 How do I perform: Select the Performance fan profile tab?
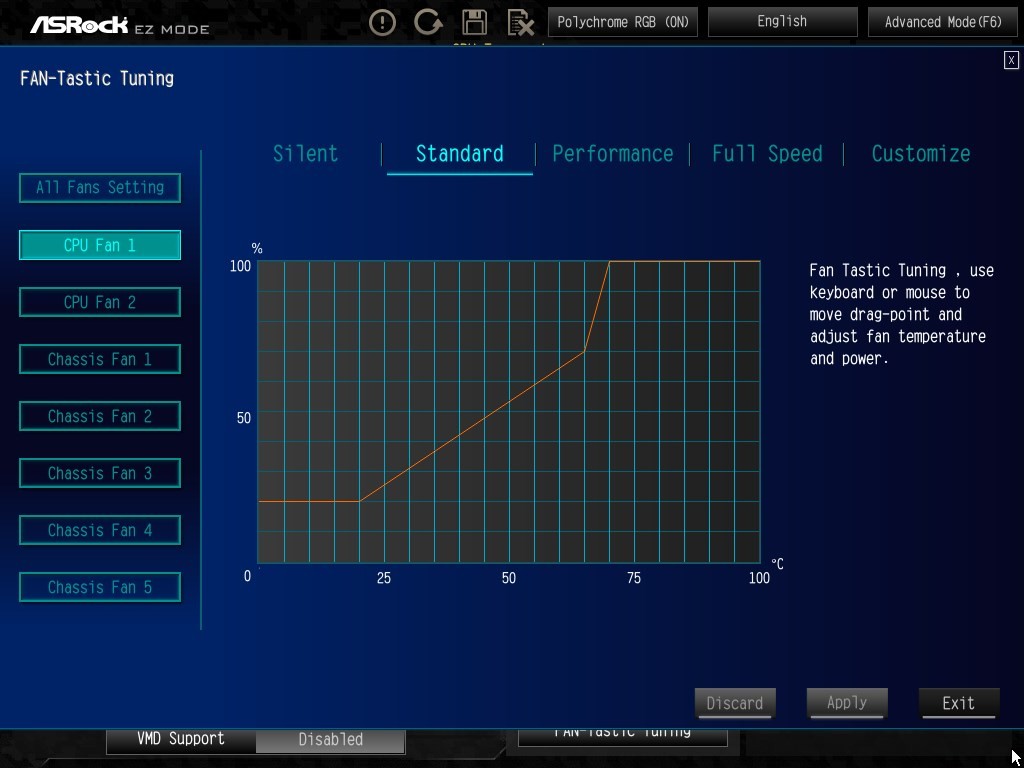613,153
